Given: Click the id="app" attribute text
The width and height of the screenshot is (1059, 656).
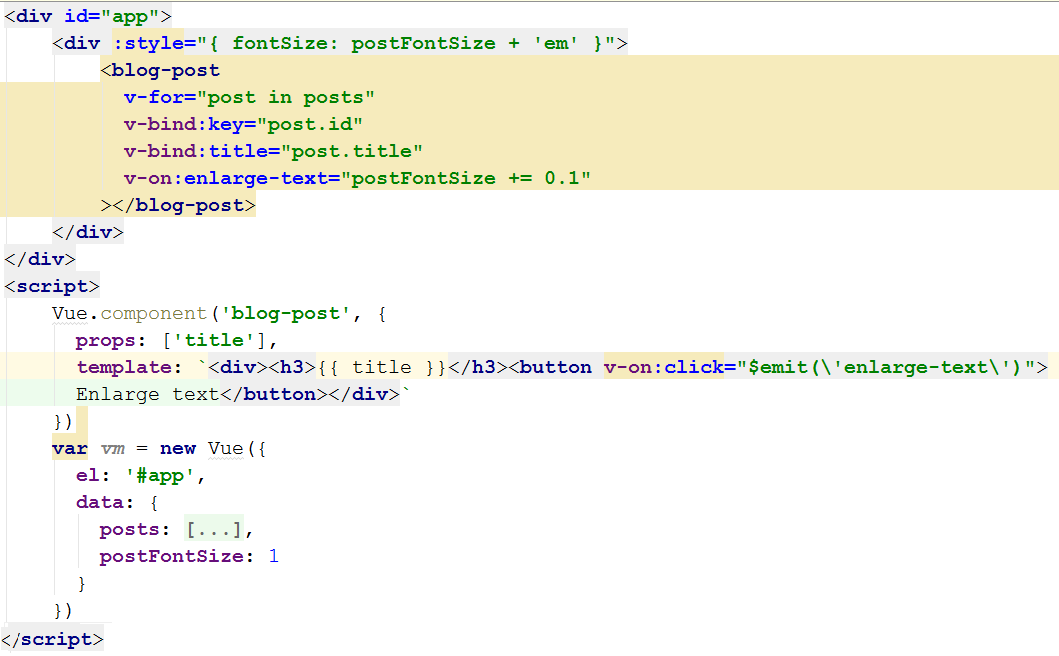Looking at the screenshot, I should 112,16.
